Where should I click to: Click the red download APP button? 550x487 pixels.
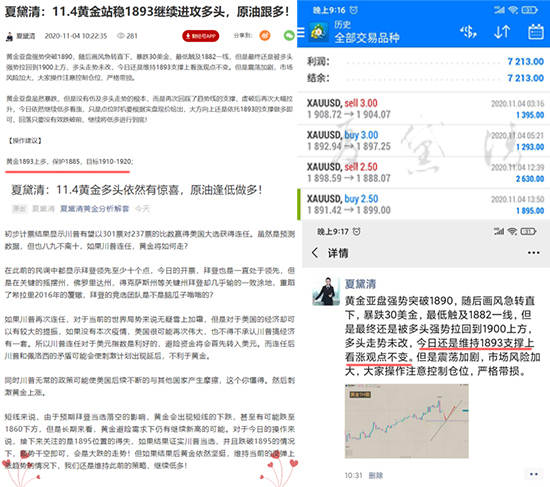[x=201, y=36]
